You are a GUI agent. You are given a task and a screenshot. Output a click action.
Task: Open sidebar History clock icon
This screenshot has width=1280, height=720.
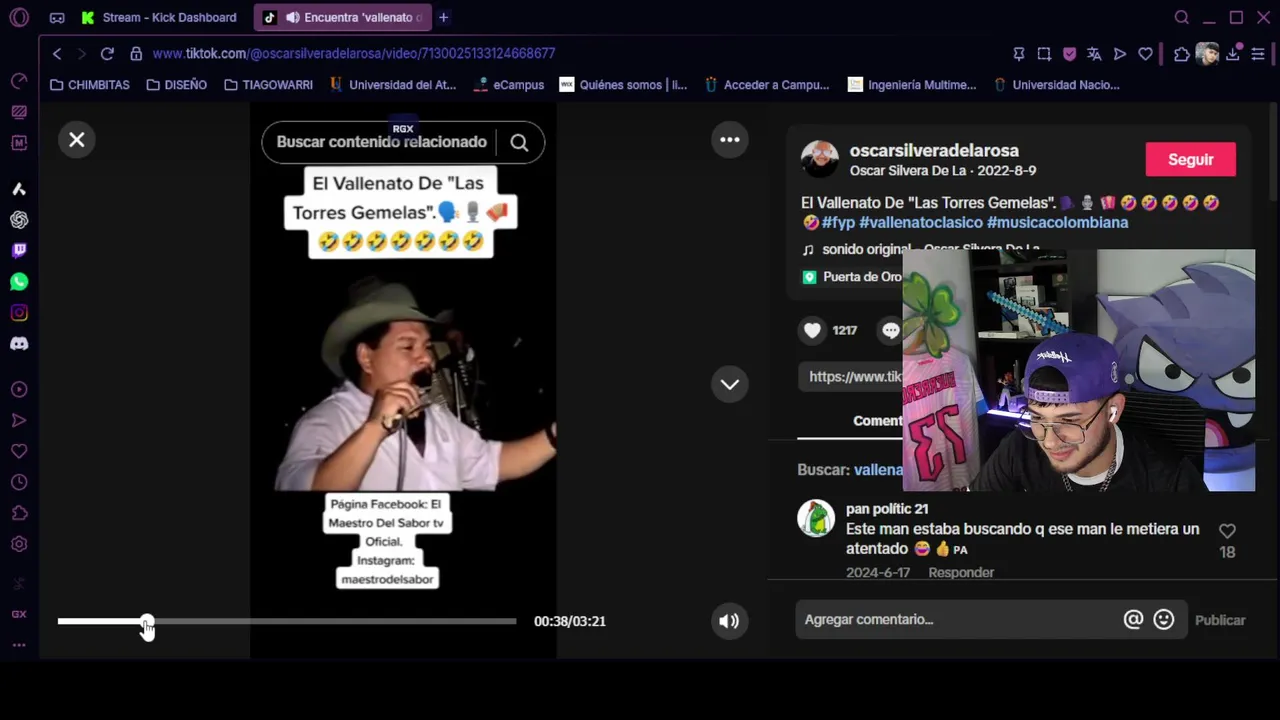coord(19,482)
